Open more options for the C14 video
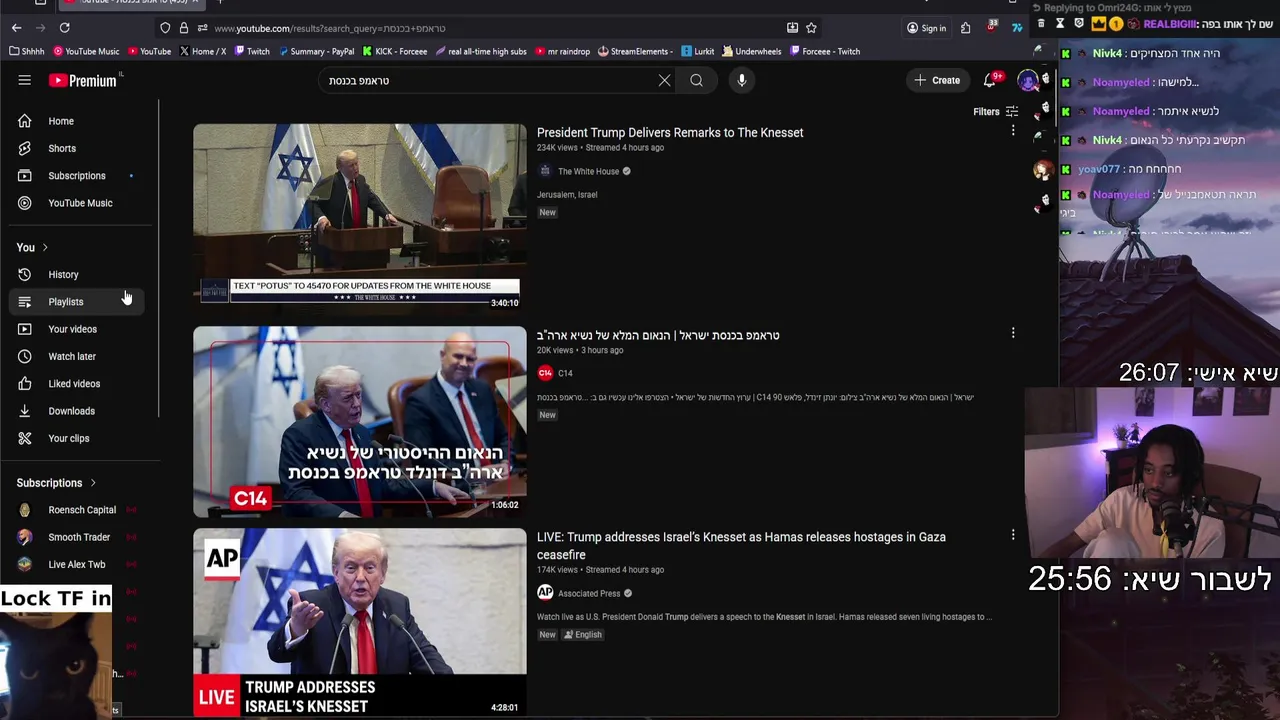The image size is (1280, 720). [x=1013, y=333]
